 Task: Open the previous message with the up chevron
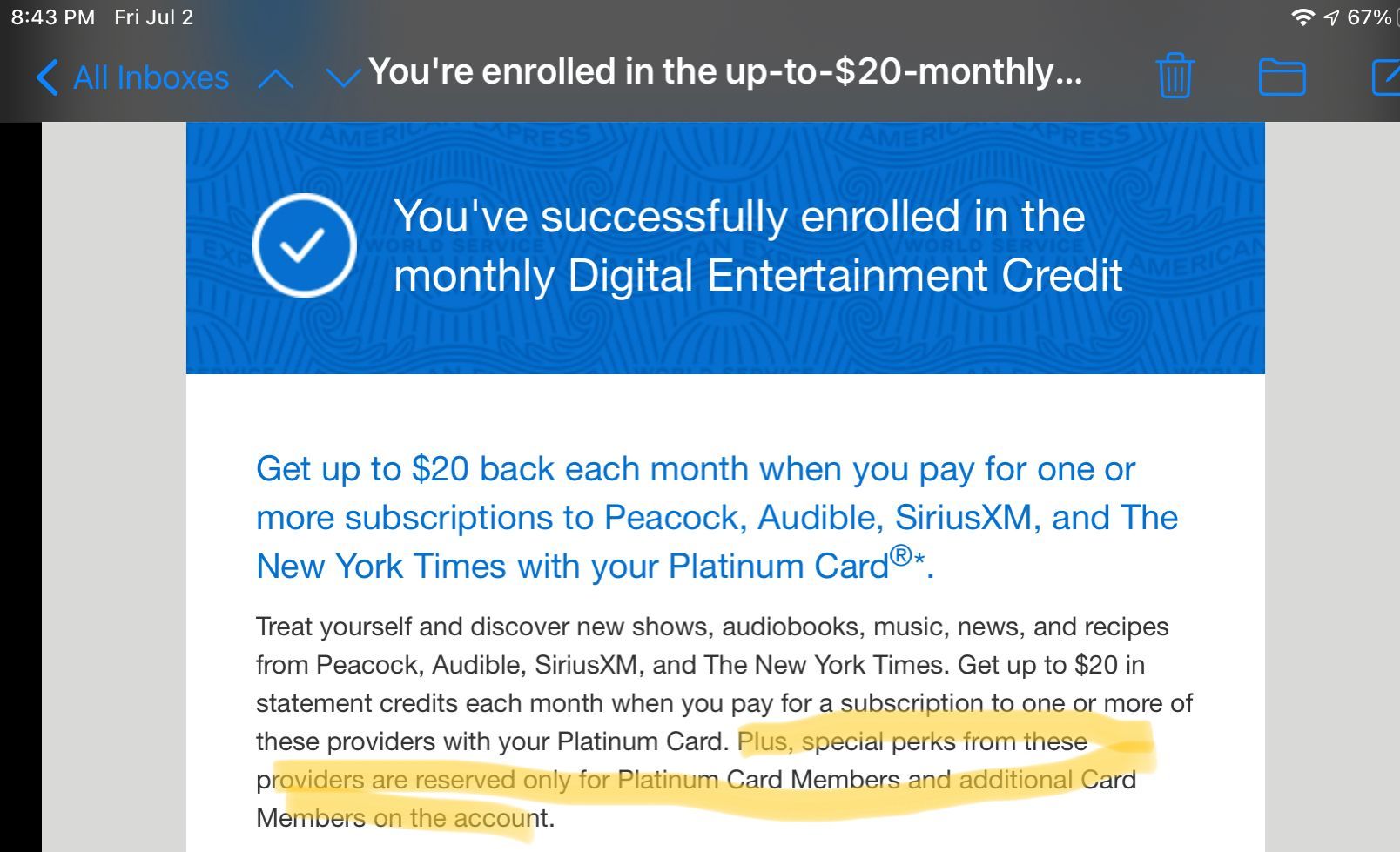coord(276,78)
